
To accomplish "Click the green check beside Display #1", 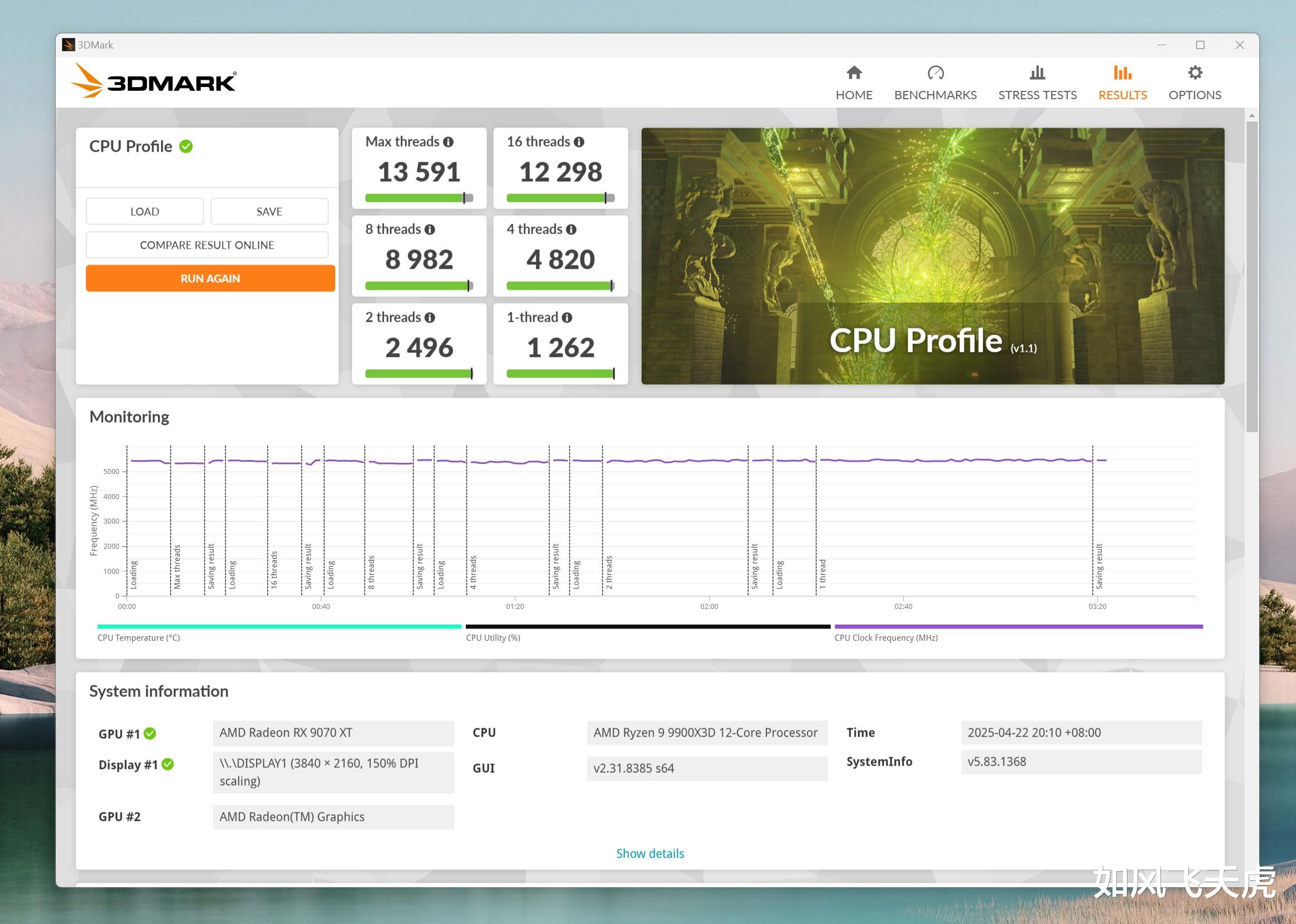I will click(x=167, y=764).
